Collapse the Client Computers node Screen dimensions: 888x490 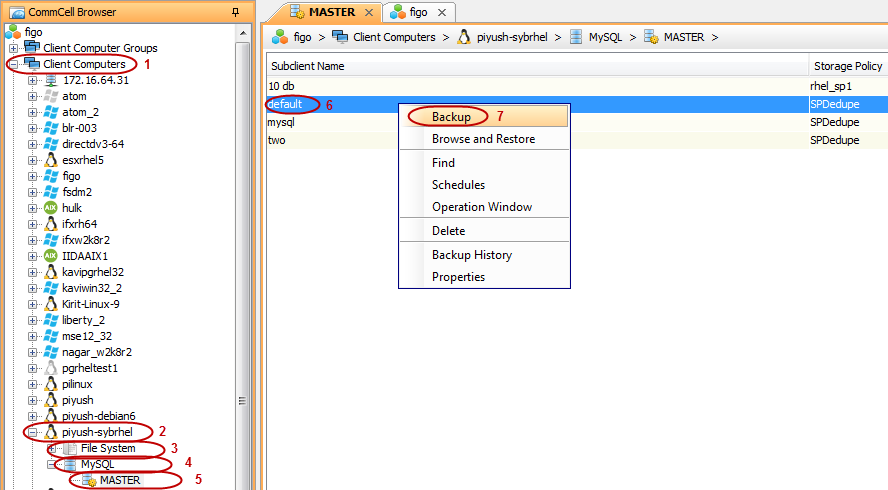point(14,64)
